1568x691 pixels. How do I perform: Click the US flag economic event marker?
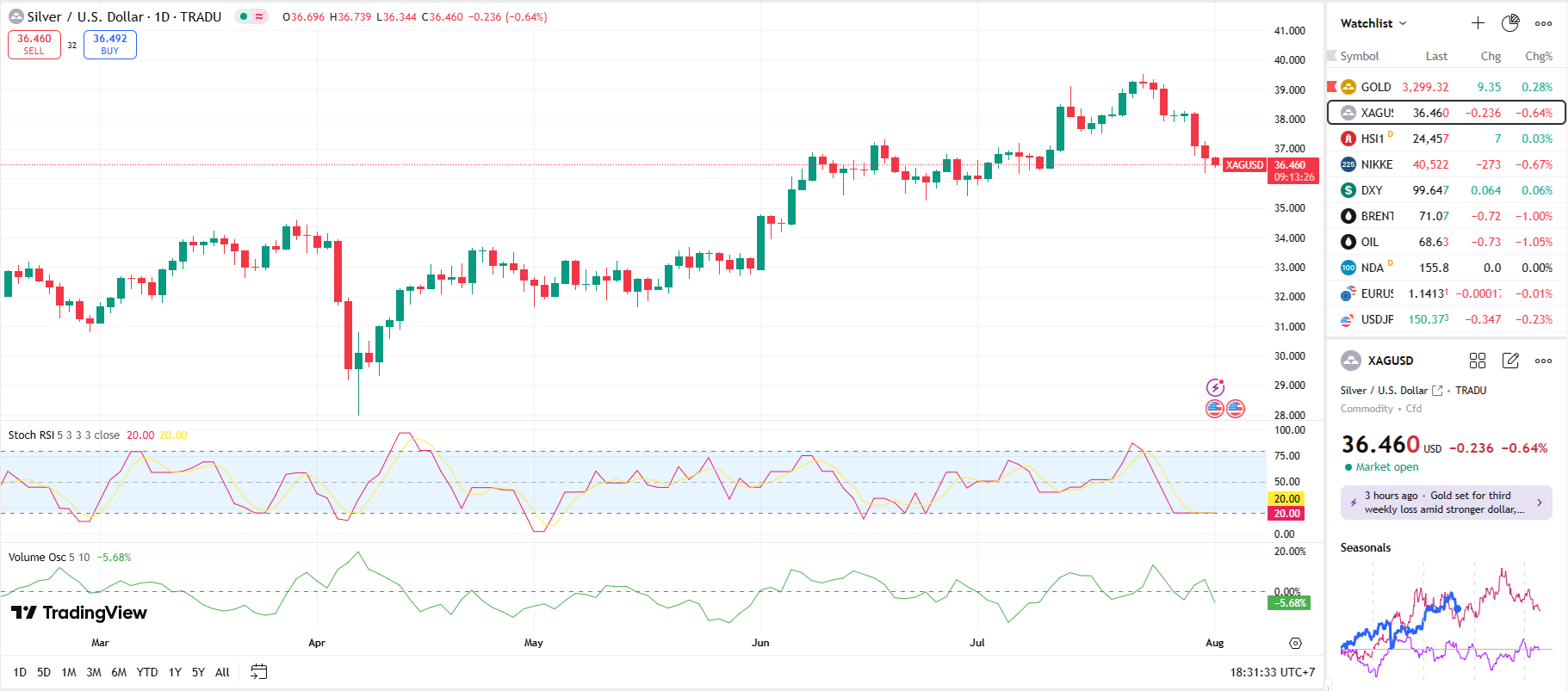coord(1215,409)
